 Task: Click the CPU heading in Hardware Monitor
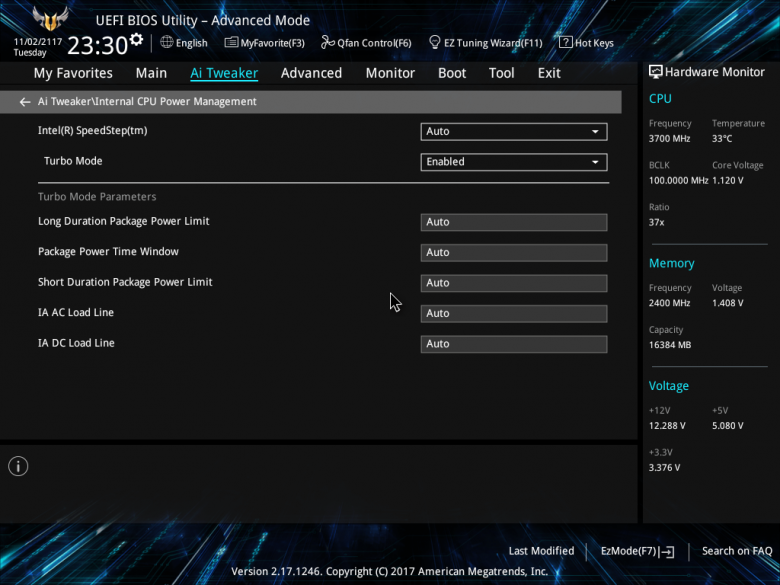click(x=660, y=98)
